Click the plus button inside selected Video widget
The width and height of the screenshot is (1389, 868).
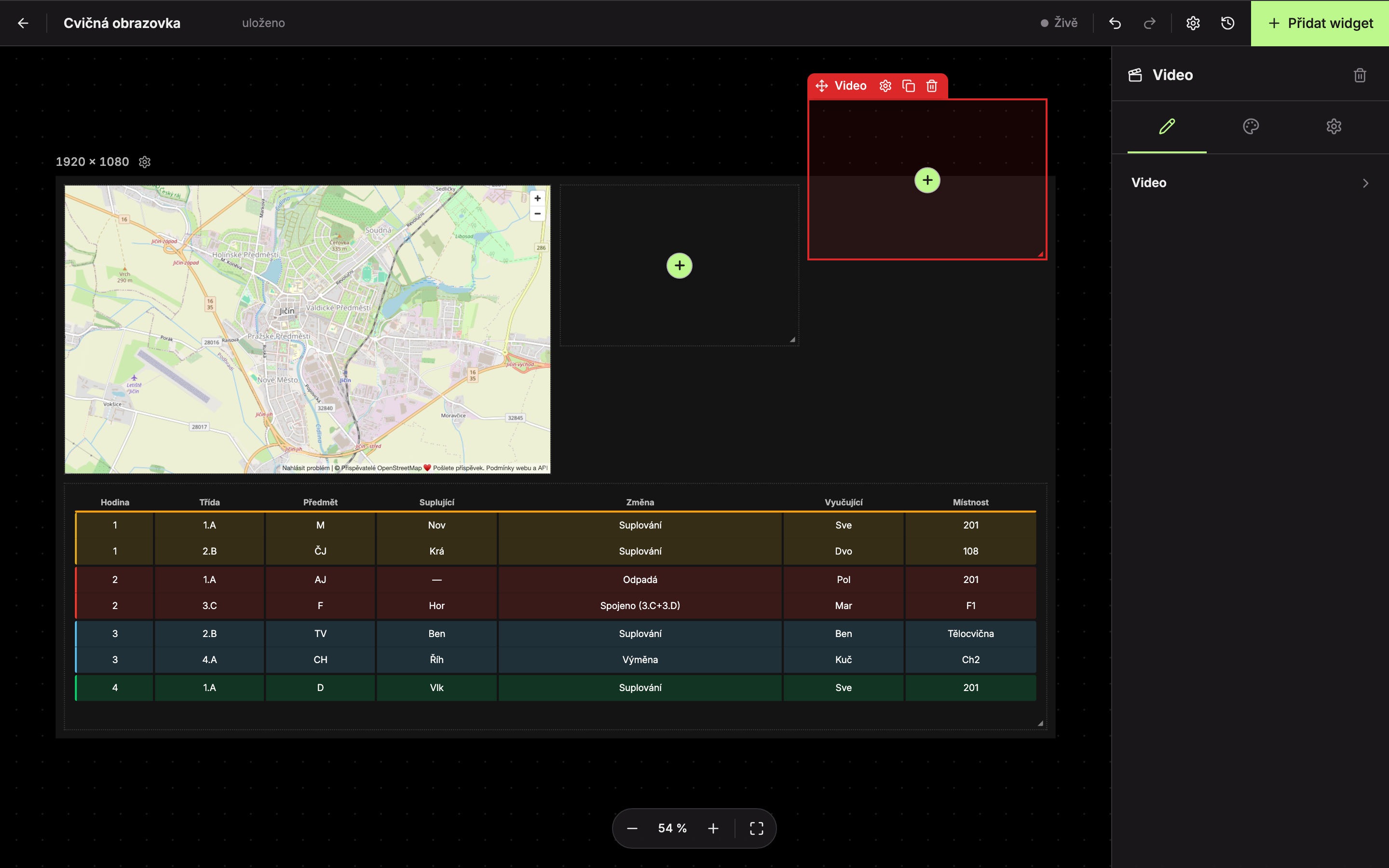pyautogui.click(x=927, y=180)
